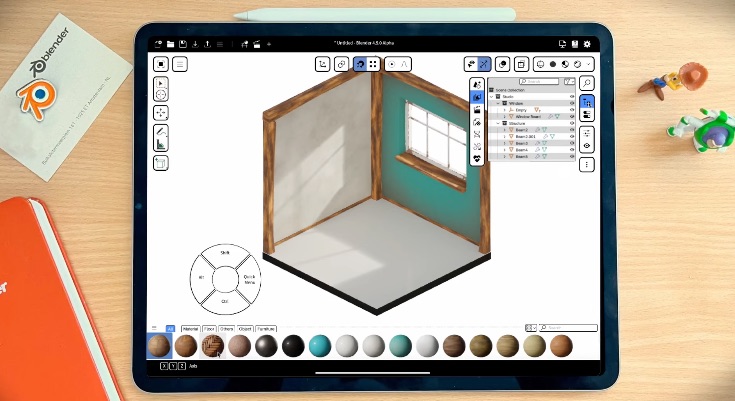Screen dimensions: 735x401
Task: Expand the Empty object row
Action: (505, 110)
